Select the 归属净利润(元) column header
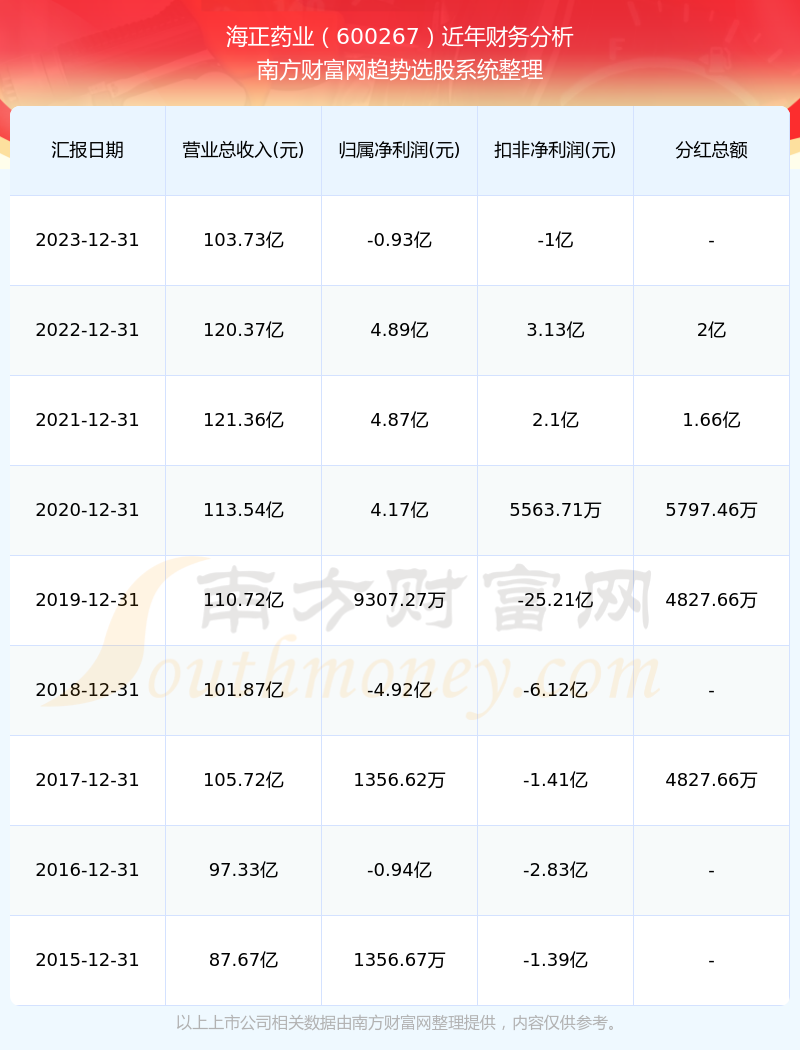Screen dimensions: 800x1050 tap(400, 150)
